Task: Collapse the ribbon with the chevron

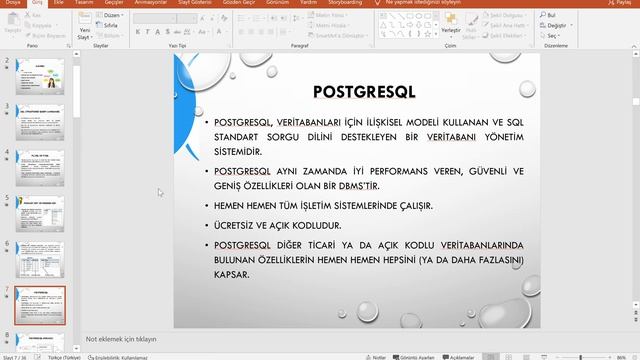Action: pos(634,46)
